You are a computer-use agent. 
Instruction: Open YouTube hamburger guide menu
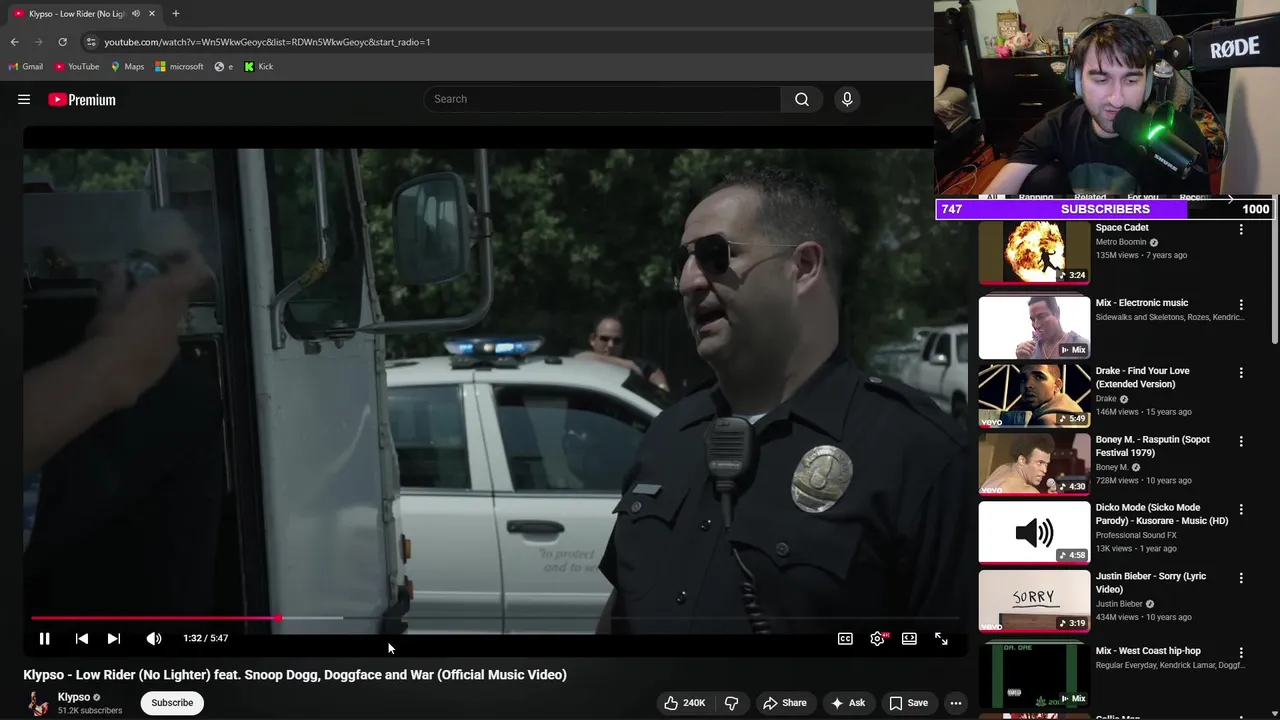(24, 99)
